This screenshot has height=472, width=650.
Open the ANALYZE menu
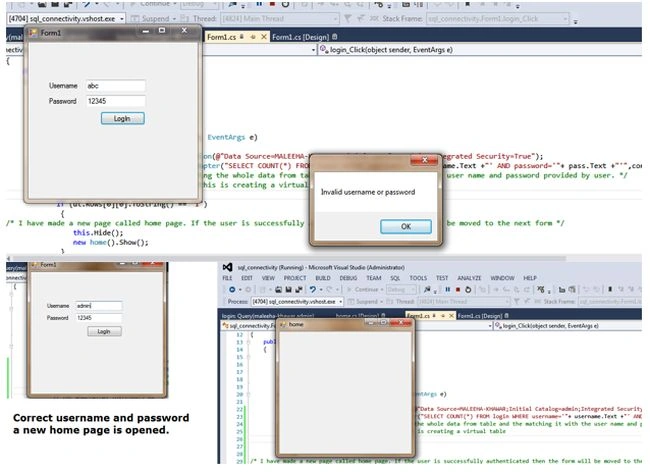pos(469,278)
